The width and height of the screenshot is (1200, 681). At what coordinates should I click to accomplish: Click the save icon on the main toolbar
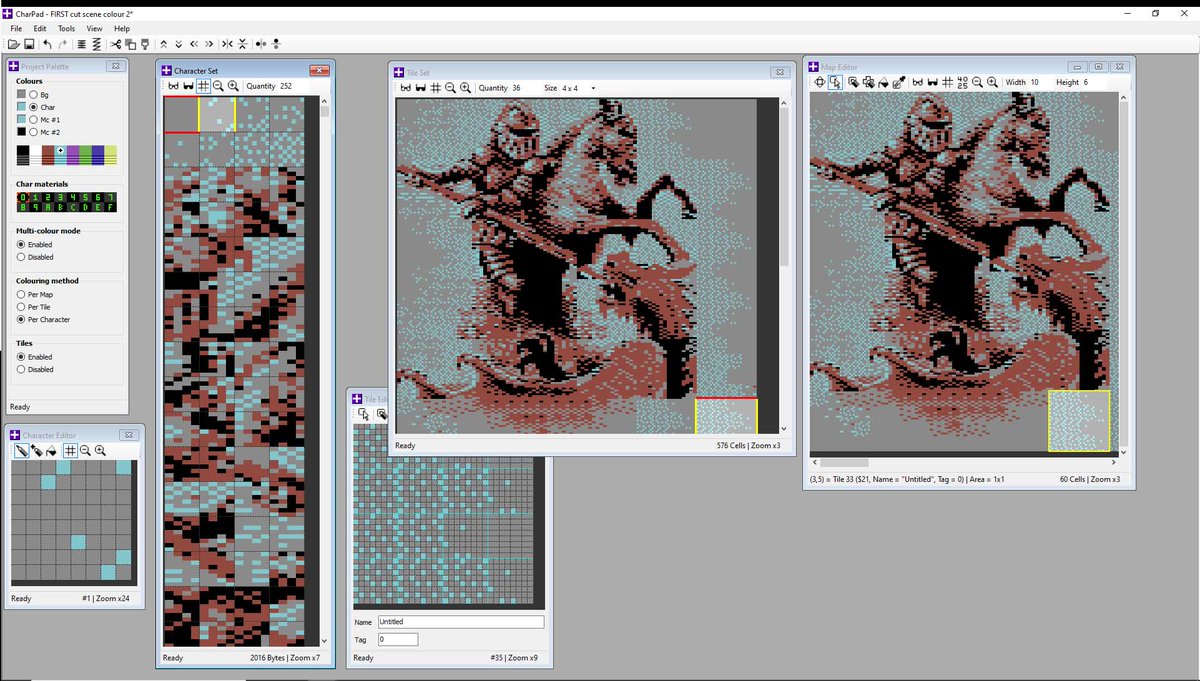(30, 44)
